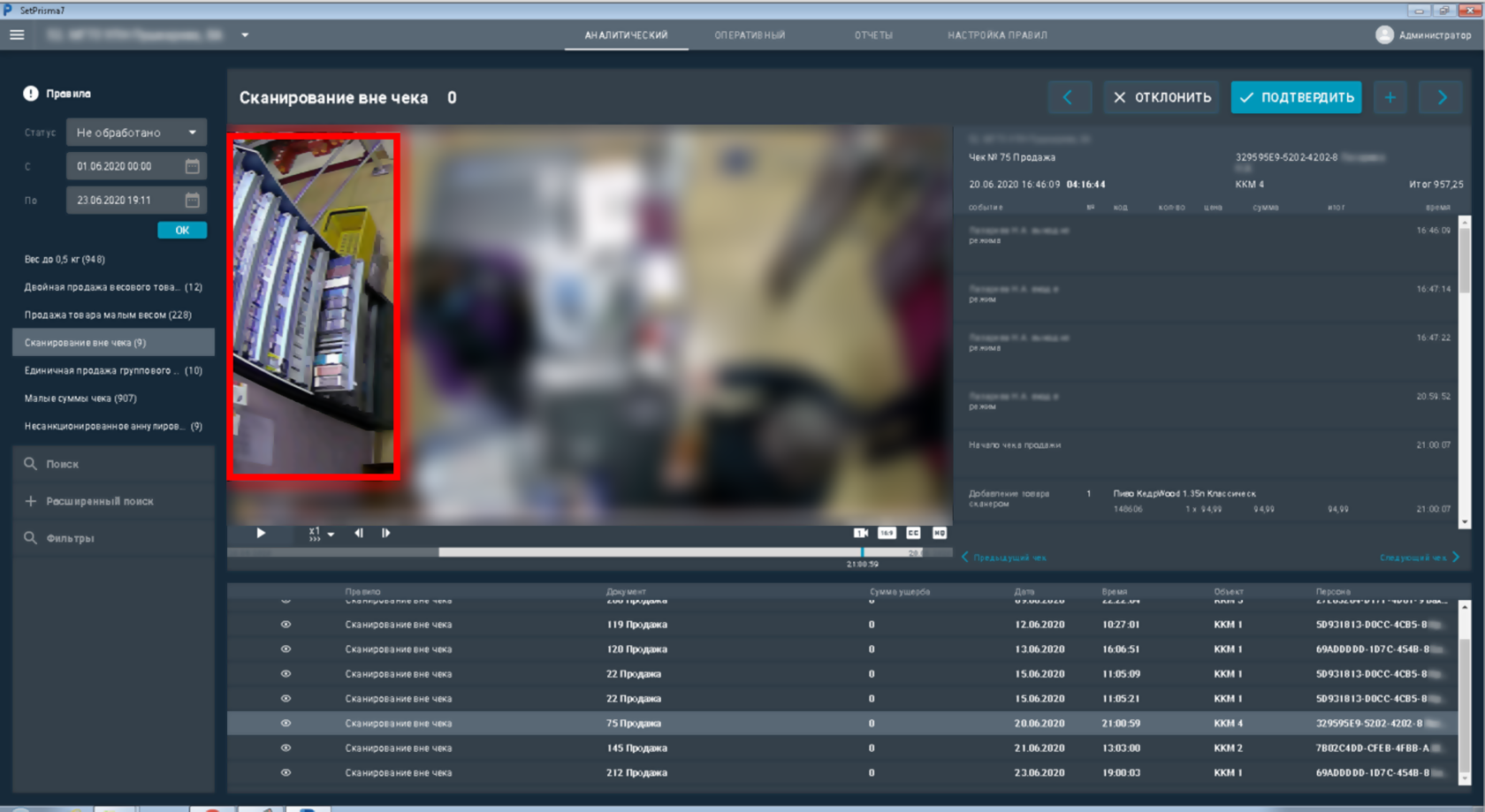Click the Следующий чек link
1485x812 pixels.
coord(1413,558)
